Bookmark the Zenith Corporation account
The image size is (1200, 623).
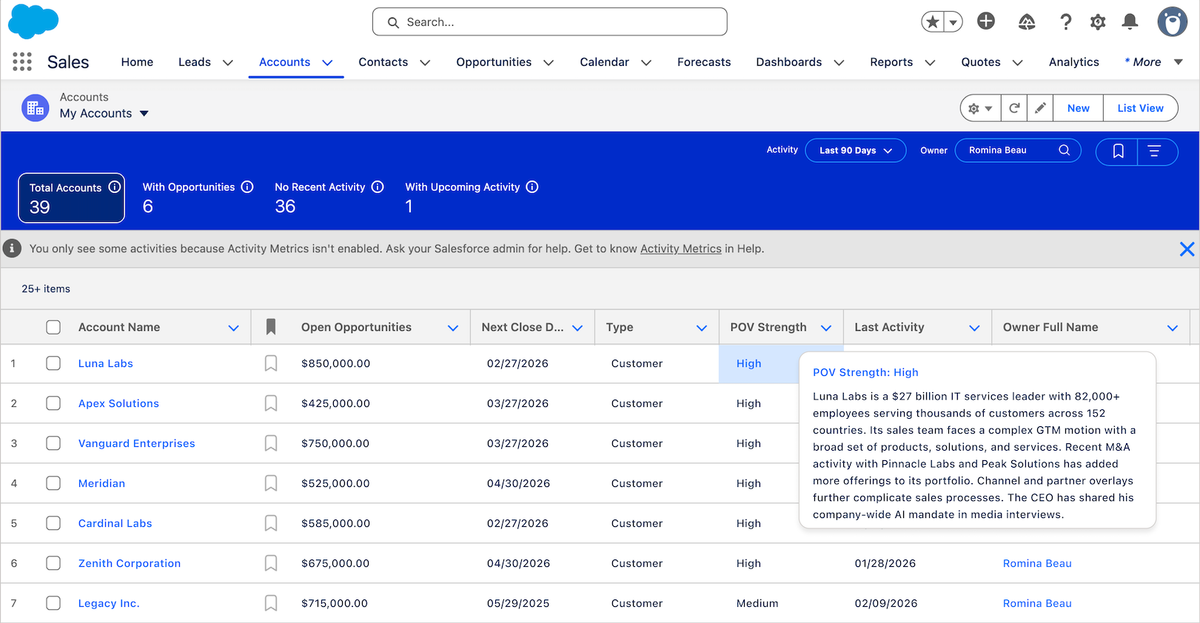click(270, 564)
